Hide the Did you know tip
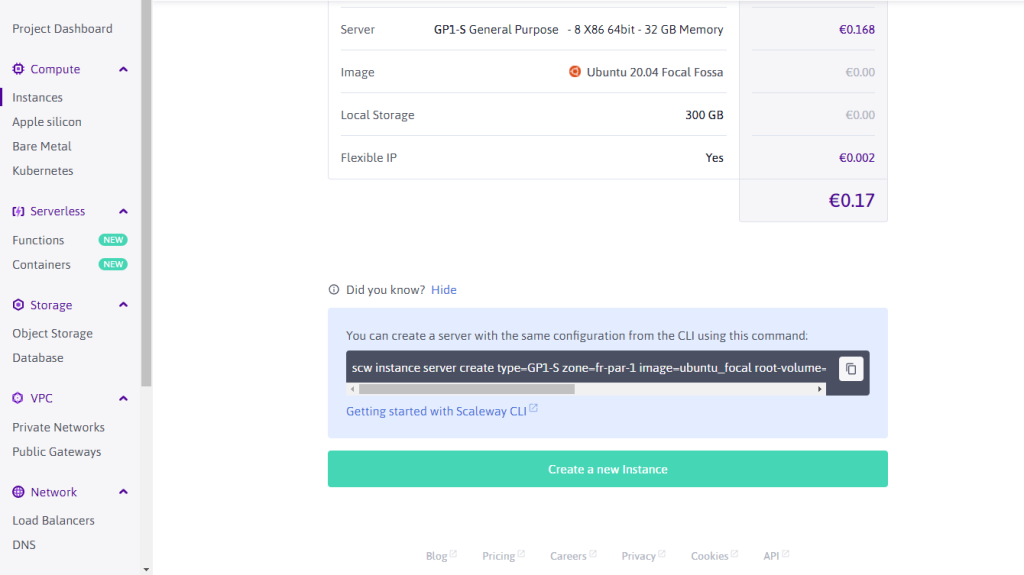This screenshot has height=575, width=1024. 443,290
